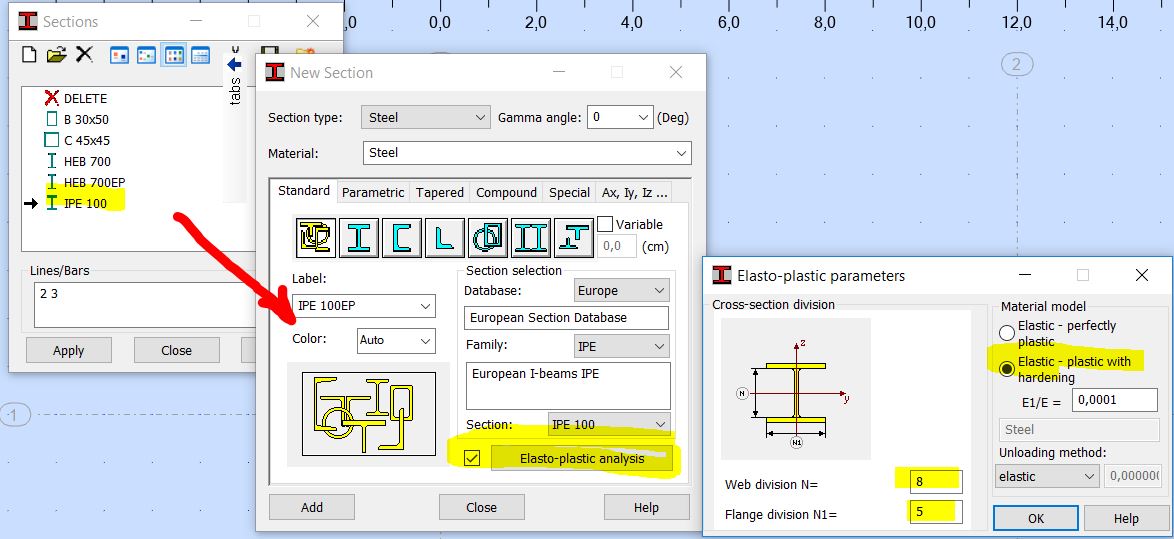Click the Add button in New Section
The width and height of the screenshot is (1174, 539).
coord(312,507)
